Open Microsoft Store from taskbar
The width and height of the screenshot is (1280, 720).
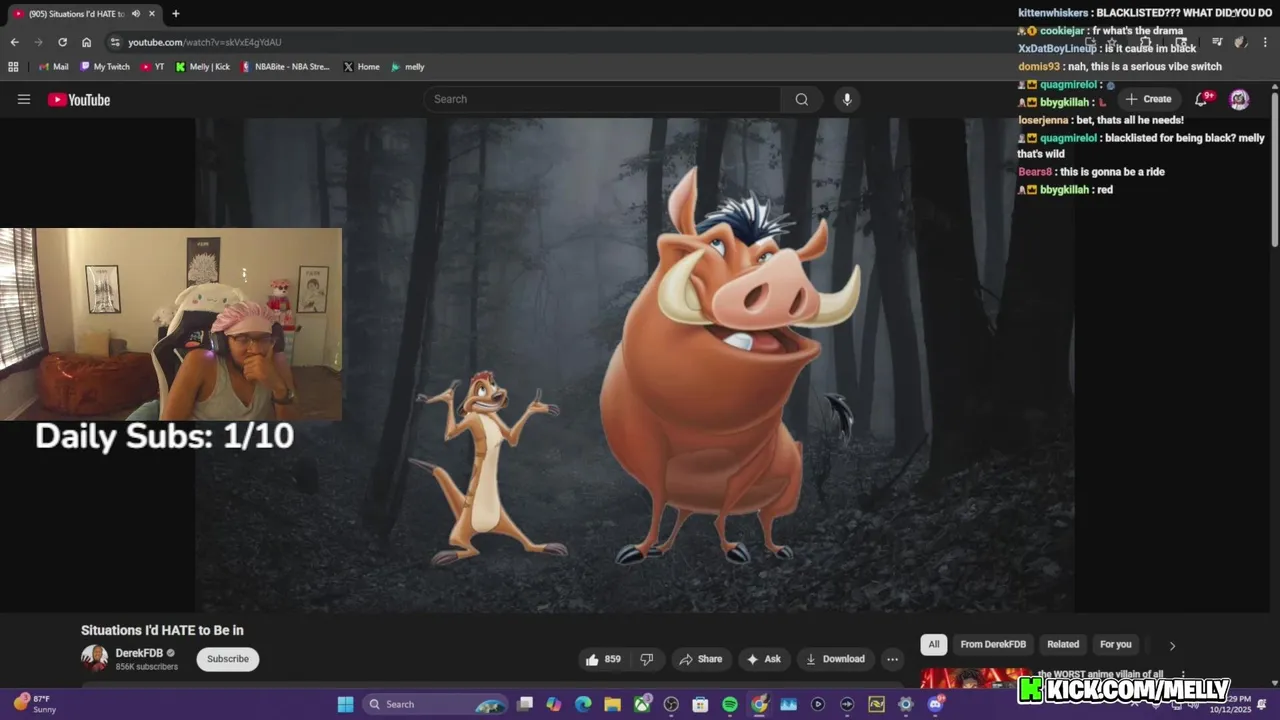coord(700,704)
